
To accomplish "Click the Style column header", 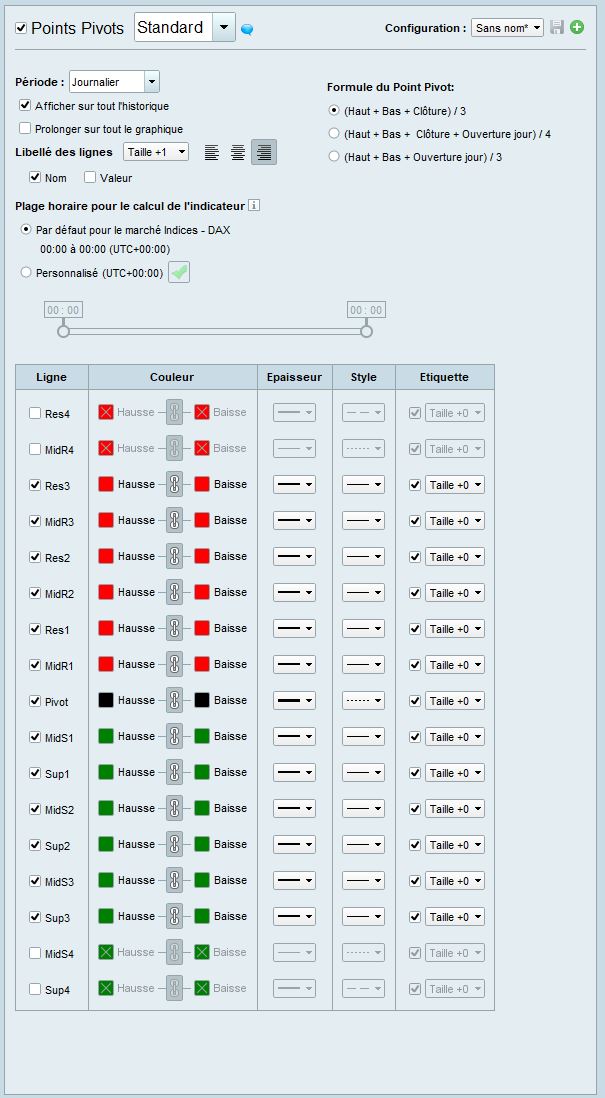I will point(363,377).
